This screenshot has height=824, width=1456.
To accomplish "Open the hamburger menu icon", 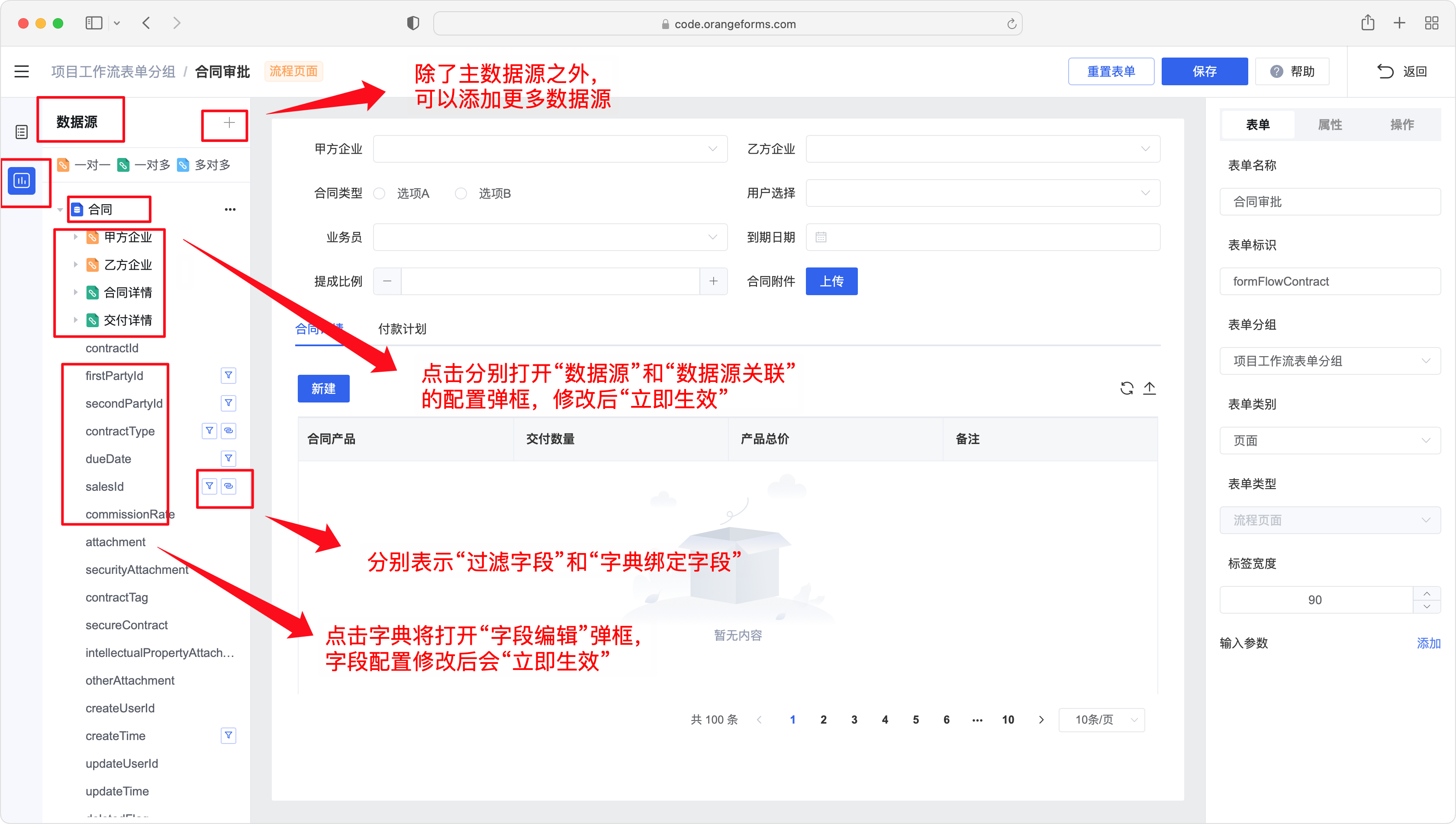I will click(22, 71).
